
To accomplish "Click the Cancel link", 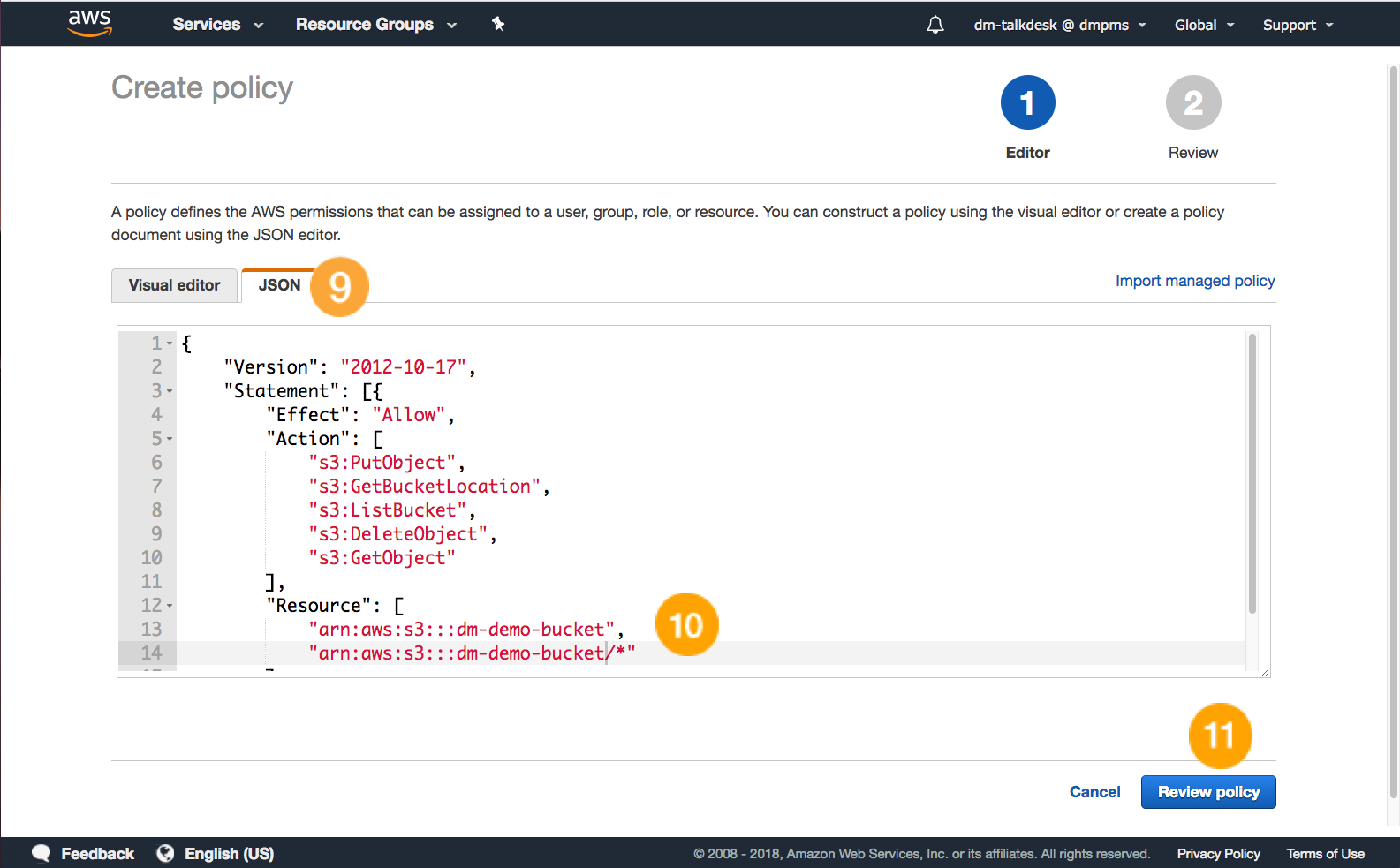I will pos(1094,792).
